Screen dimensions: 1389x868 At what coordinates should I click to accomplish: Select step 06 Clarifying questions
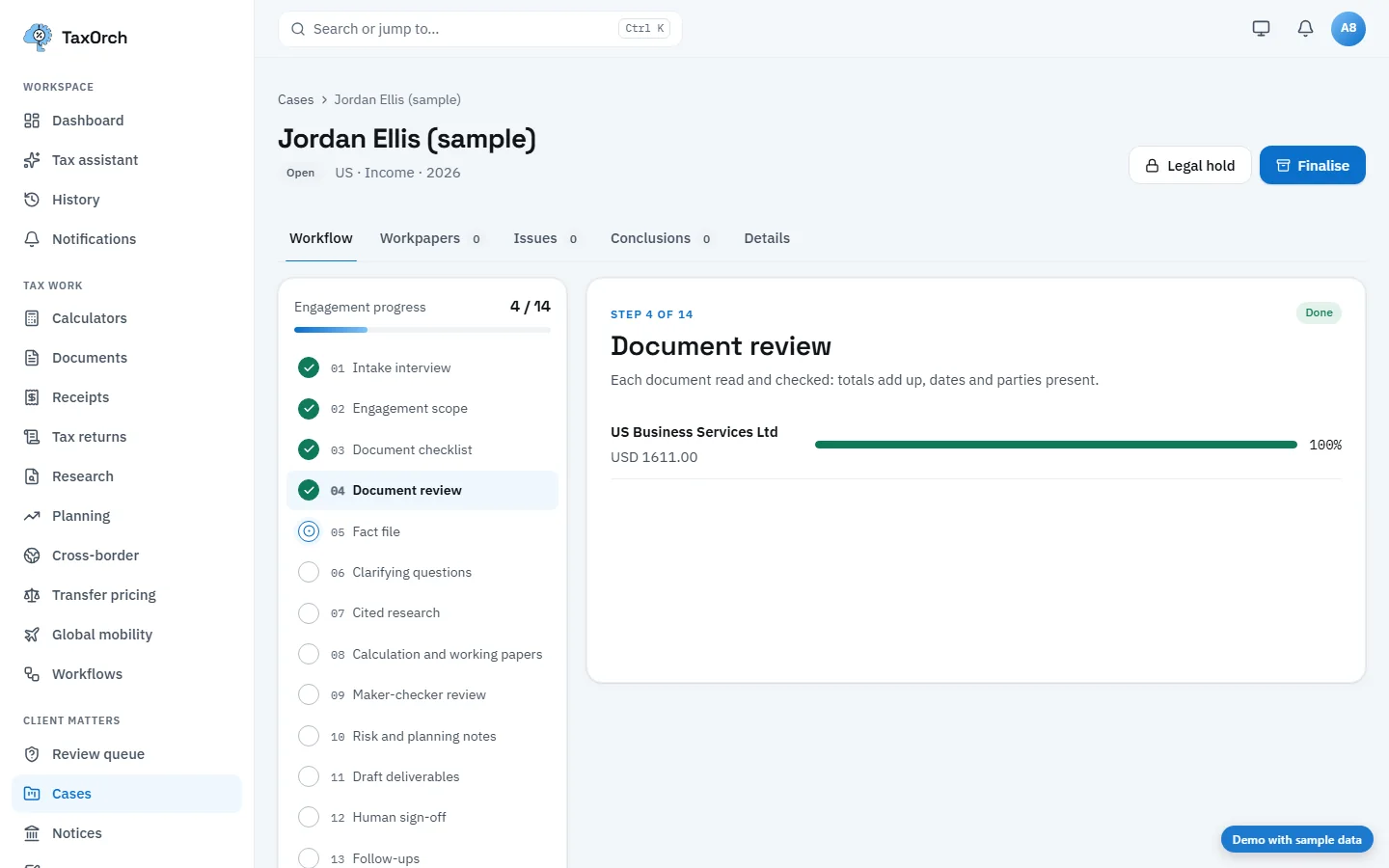(422, 572)
